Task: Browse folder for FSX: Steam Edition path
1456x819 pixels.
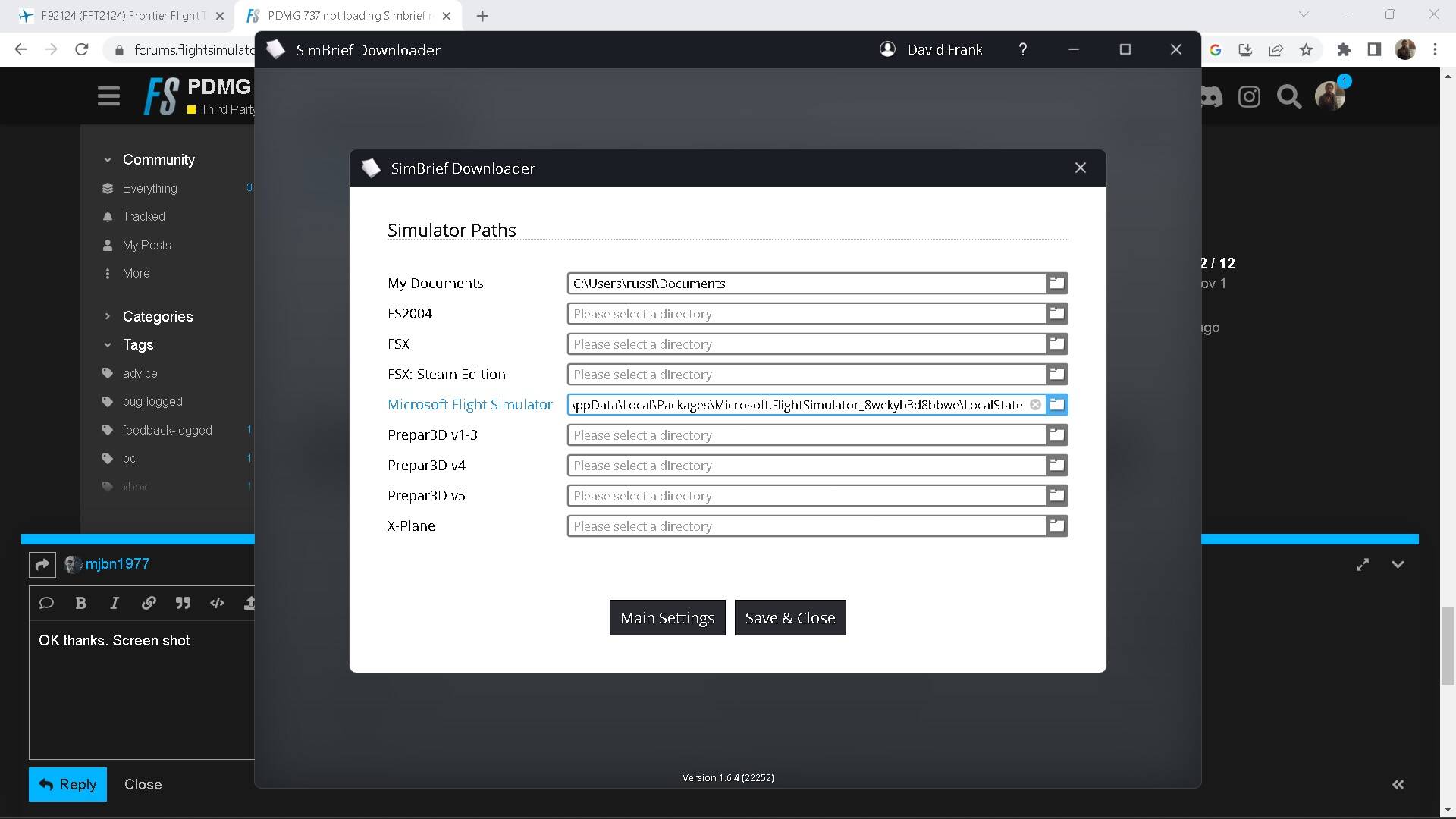Action: pos(1056,374)
